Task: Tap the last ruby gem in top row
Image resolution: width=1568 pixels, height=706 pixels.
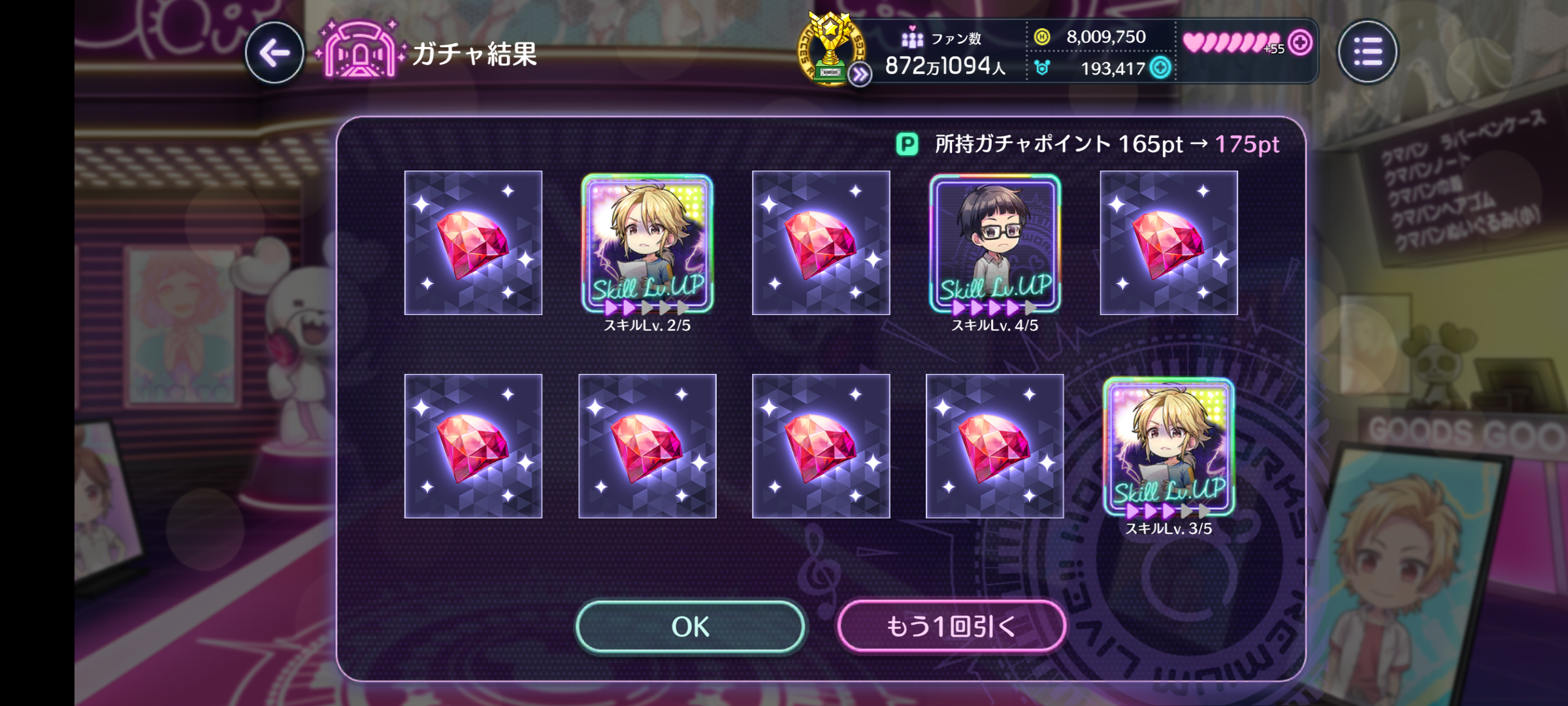Action: [x=1169, y=243]
